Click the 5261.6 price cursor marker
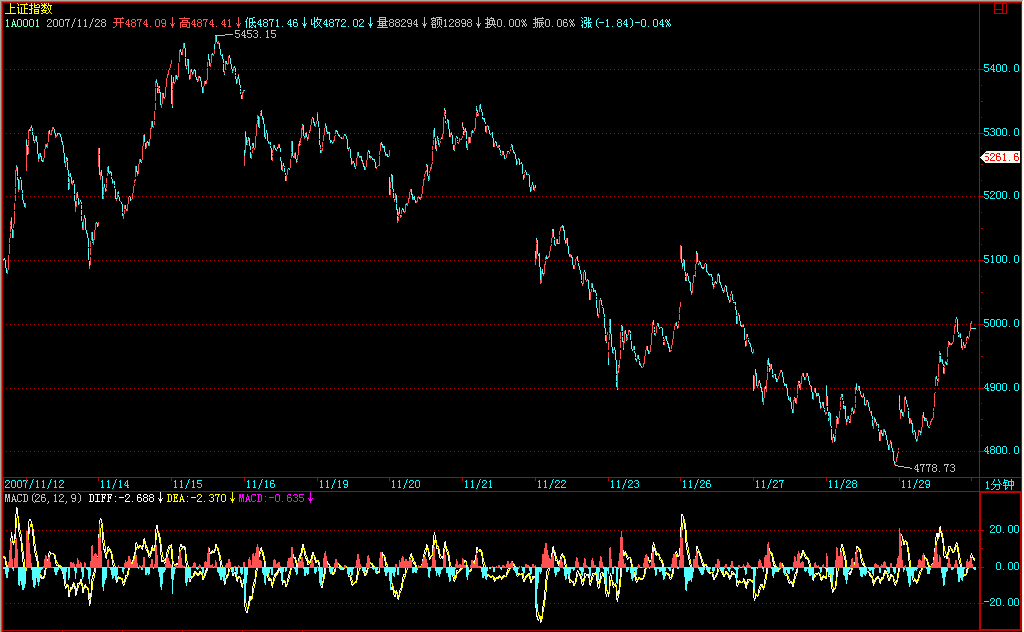The image size is (1024, 632). pyautogui.click(x=1000, y=157)
